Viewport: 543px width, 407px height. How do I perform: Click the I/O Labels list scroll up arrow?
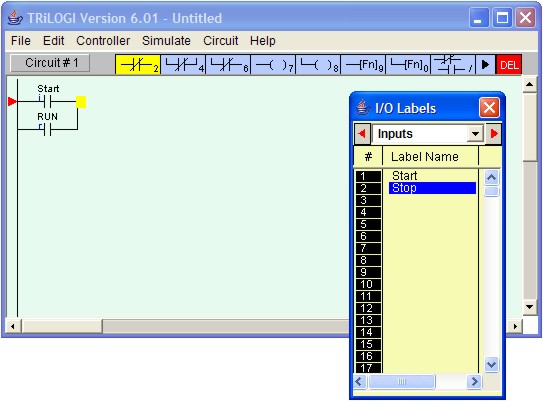click(x=491, y=178)
